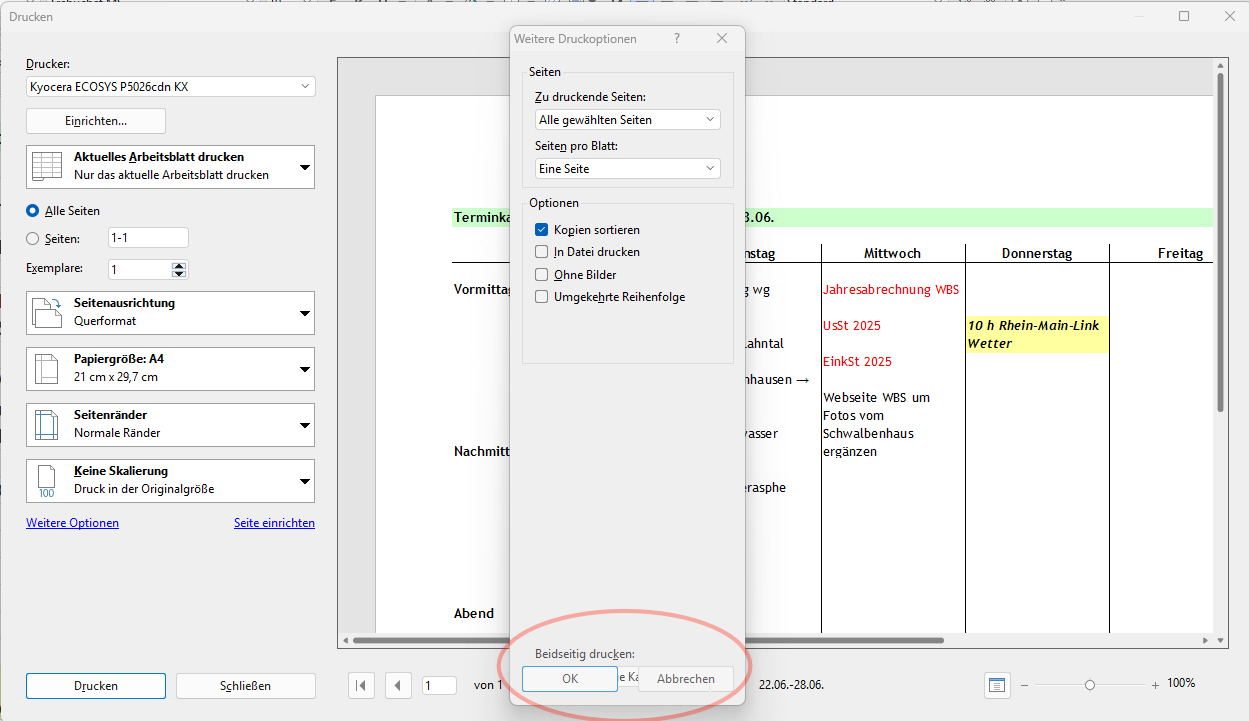This screenshot has height=721, width=1249.
Task: Expand the Keine Skalierung dropdown
Action: point(305,481)
